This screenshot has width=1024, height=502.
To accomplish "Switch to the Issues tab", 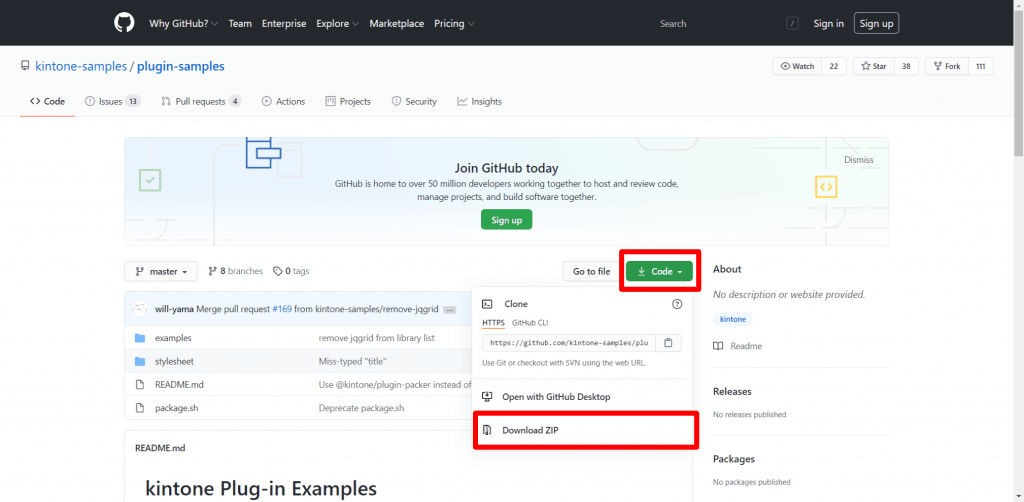I will click(x=112, y=101).
